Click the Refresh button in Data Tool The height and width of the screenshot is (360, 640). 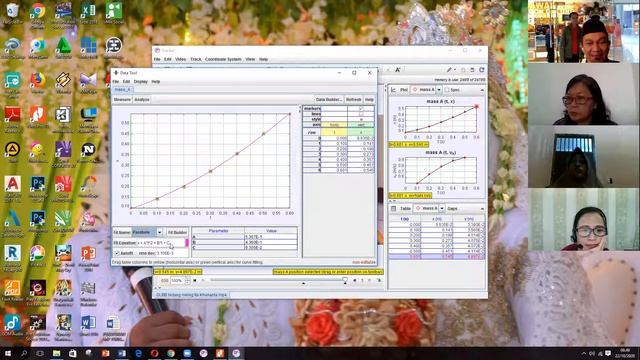[x=353, y=100]
